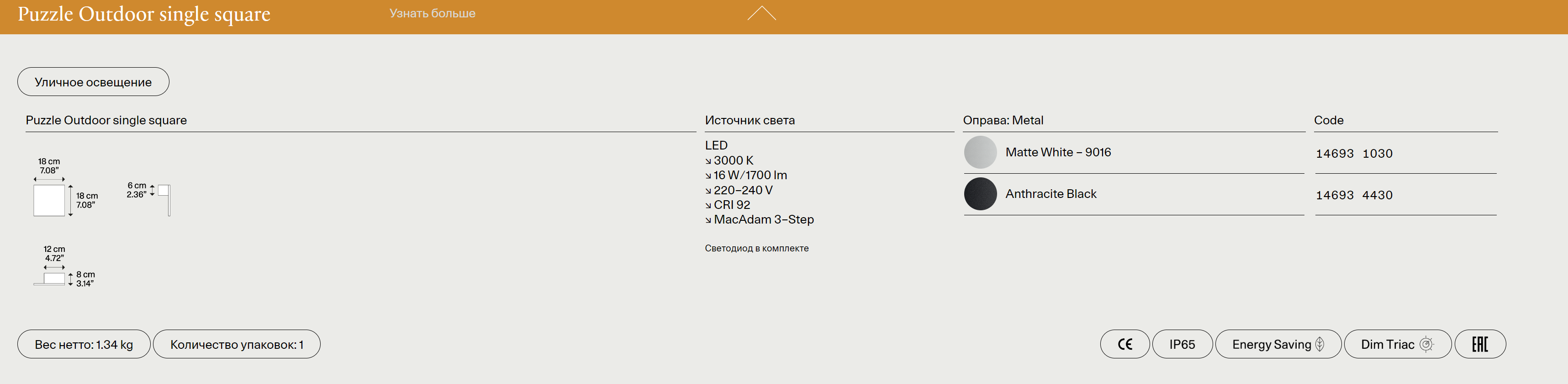Select product code 14693 1030
This screenshot has height=384, width=1568.
tap(1354, 154)
